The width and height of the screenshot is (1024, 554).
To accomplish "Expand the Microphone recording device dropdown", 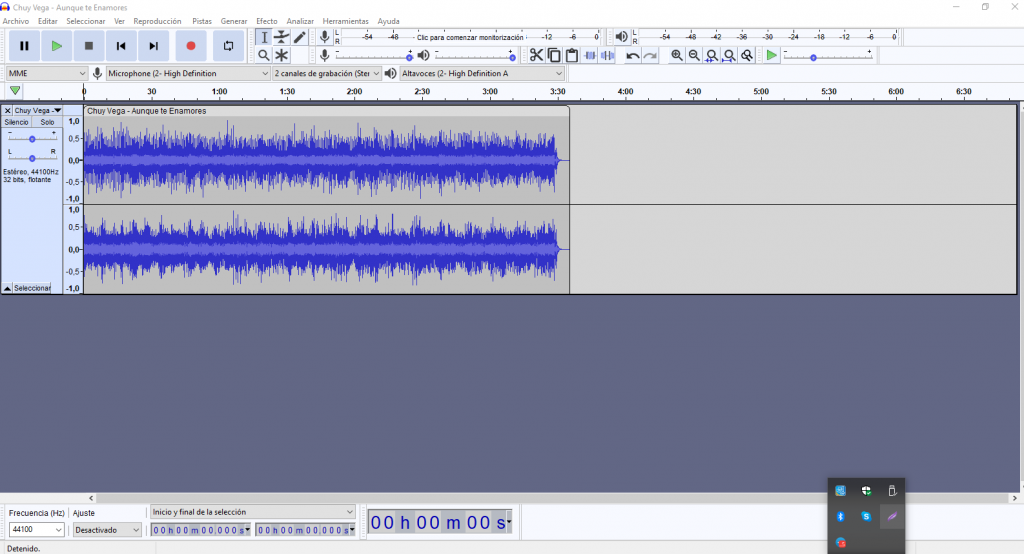I will click(188, 73).
